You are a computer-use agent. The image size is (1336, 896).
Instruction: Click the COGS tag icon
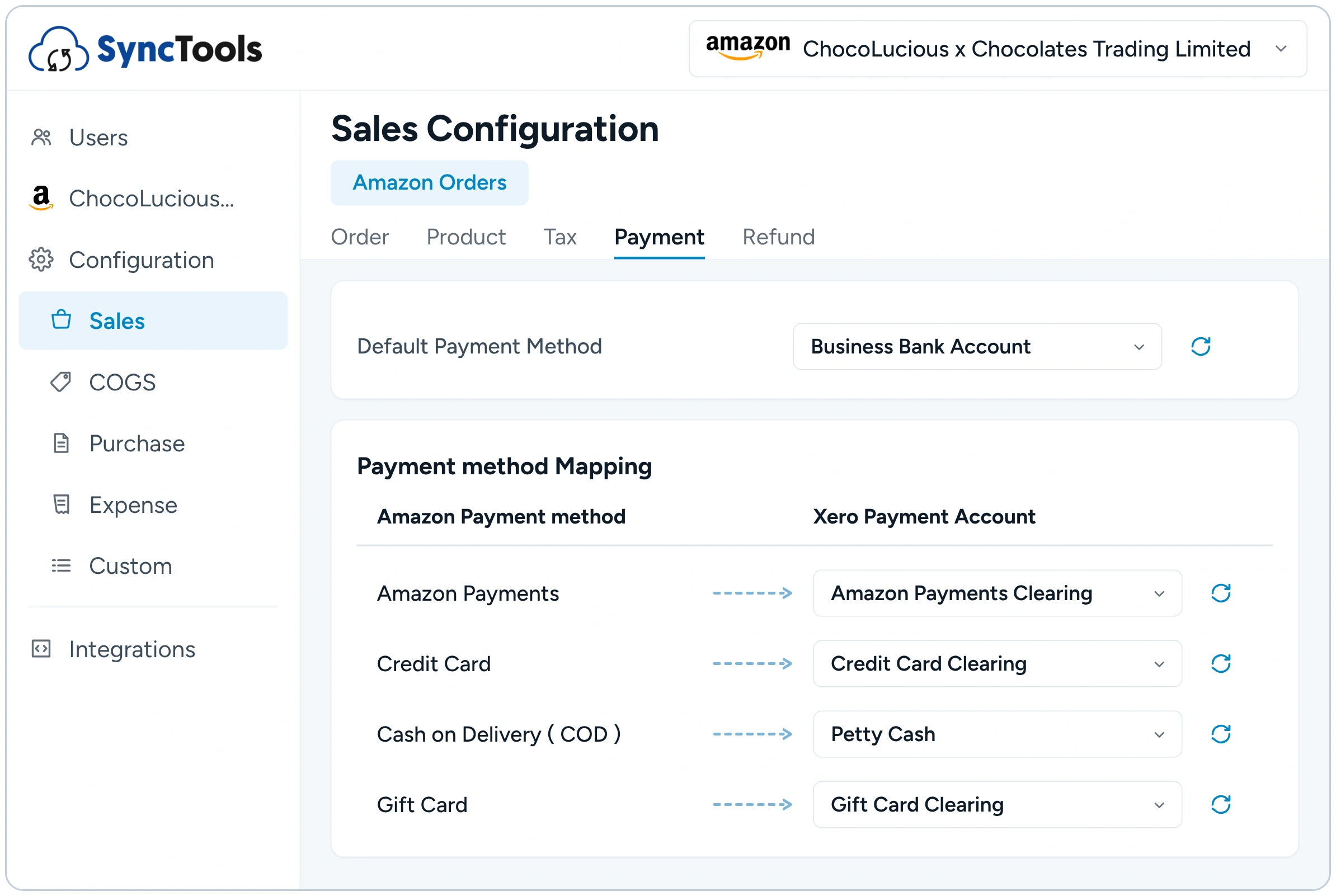61,383
